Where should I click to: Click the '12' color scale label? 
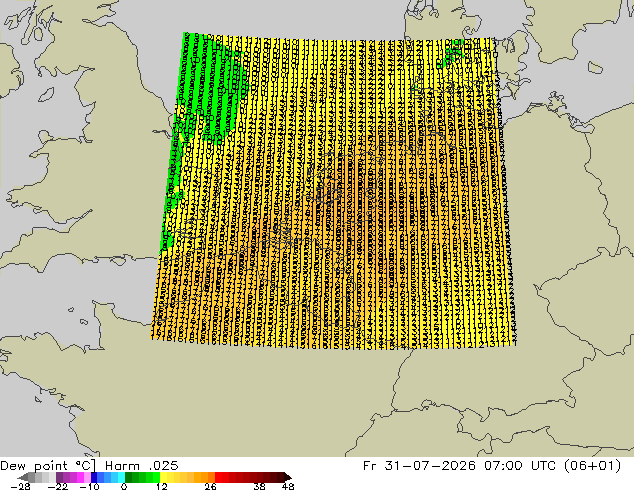162,486
